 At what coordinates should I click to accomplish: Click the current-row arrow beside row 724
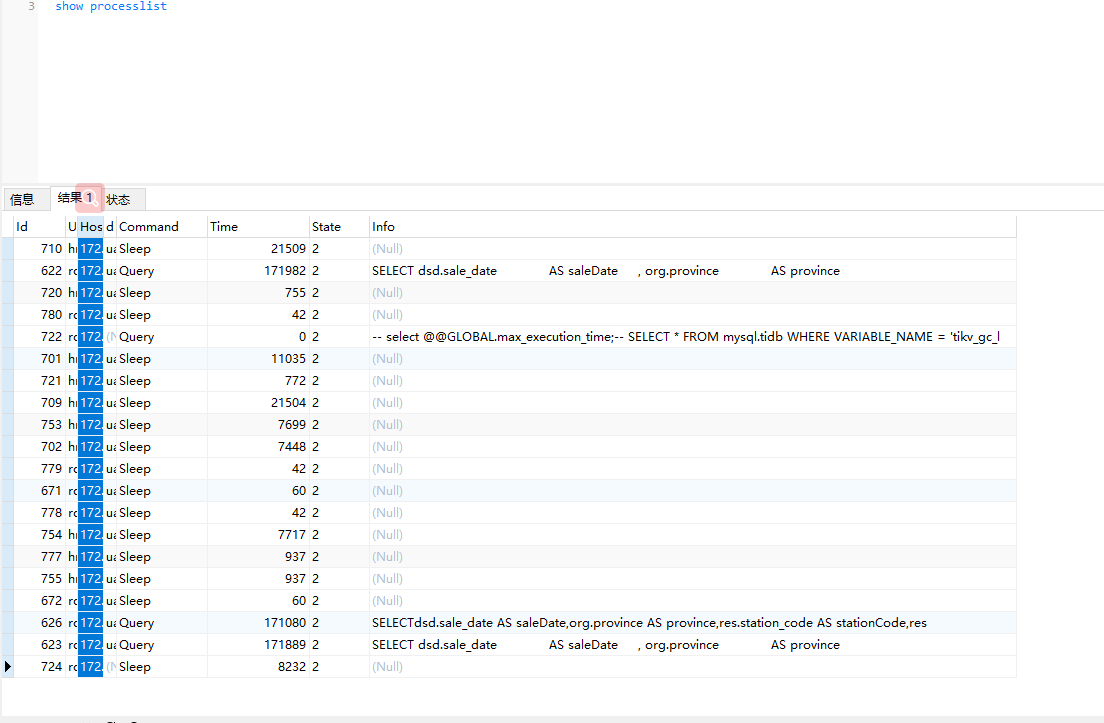(8, 667)
